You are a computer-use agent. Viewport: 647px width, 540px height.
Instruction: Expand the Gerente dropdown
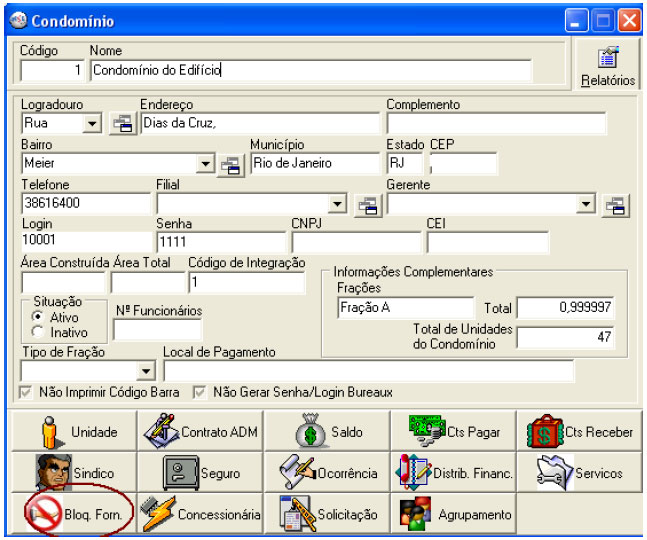point(586,203)
